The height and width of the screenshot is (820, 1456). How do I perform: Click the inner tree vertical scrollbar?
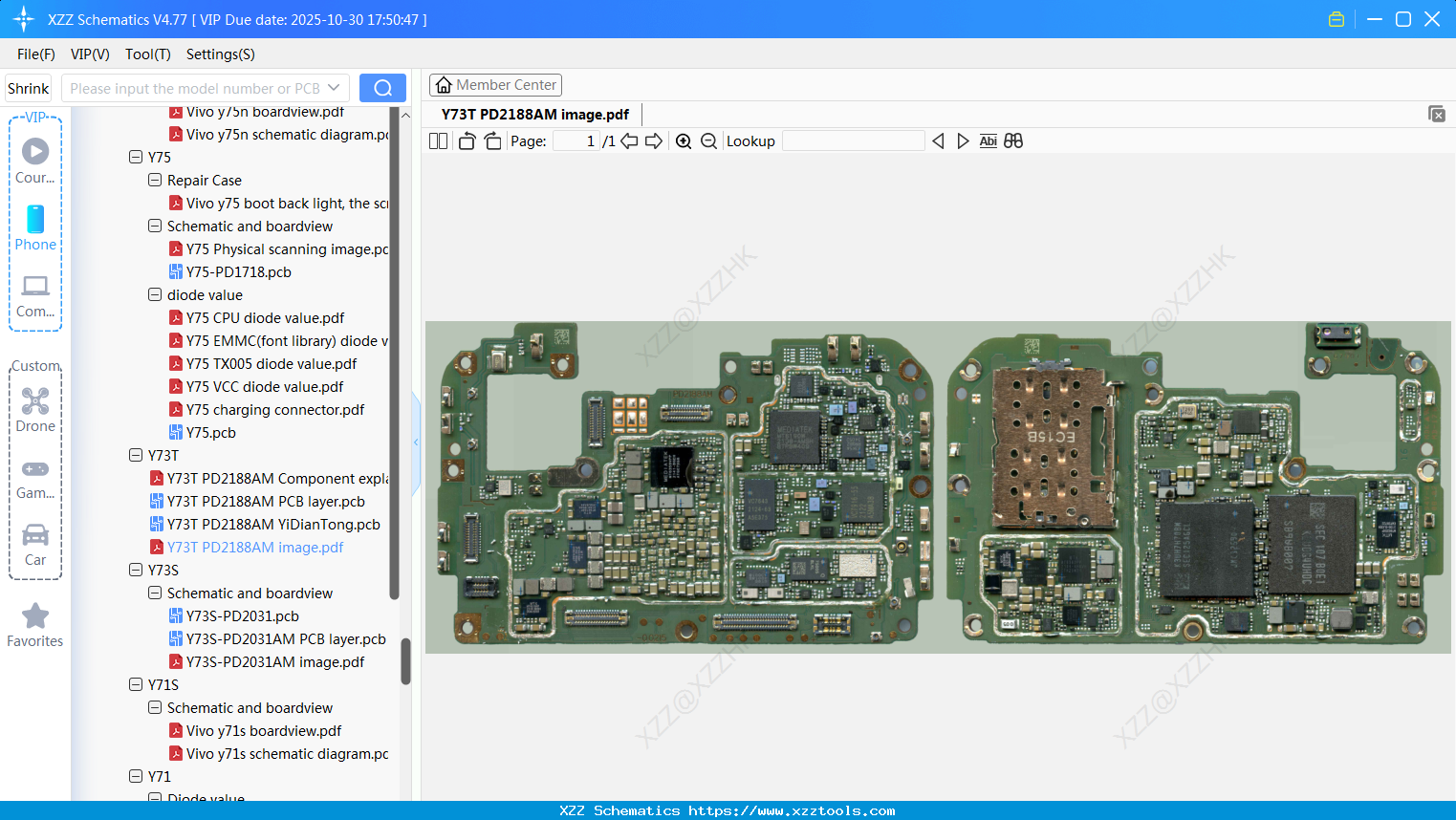coord(394,354)
